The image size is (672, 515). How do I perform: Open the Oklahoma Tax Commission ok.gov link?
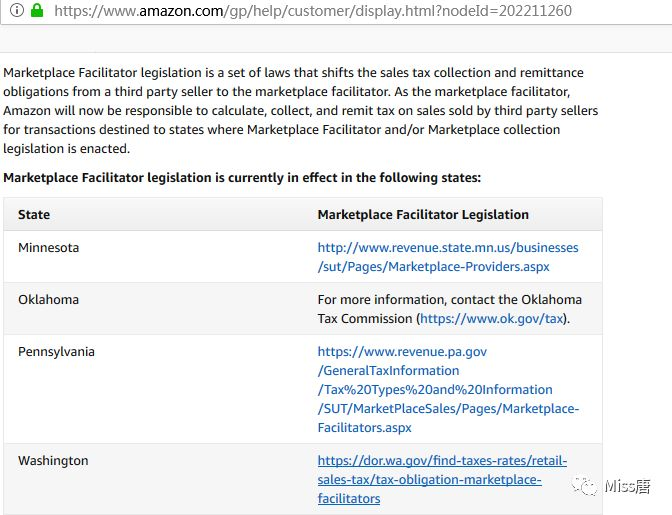[x=491, y=318]
